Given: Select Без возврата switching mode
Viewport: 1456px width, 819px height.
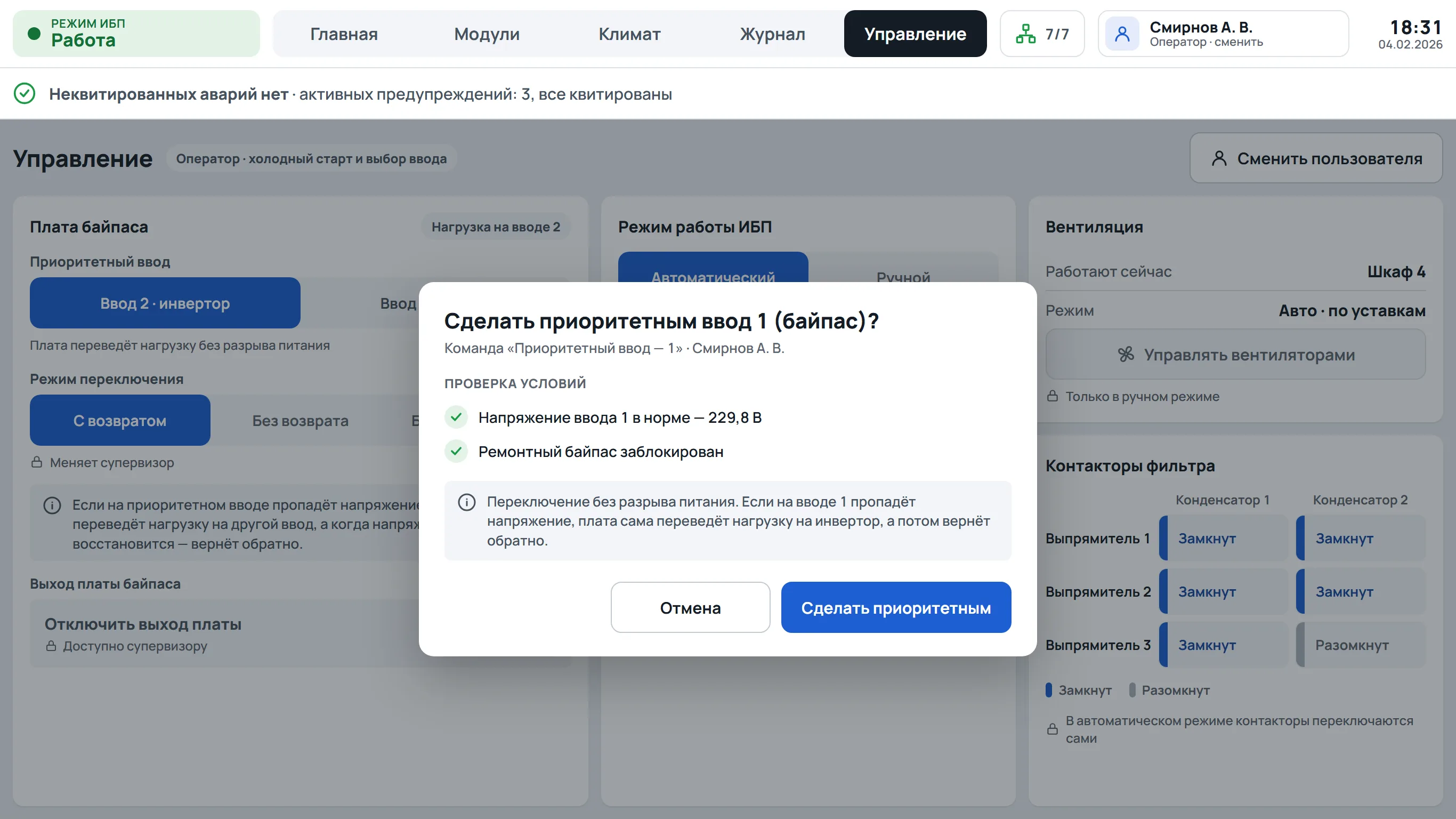Looking at the screenshot, I should tap(300, 420).
